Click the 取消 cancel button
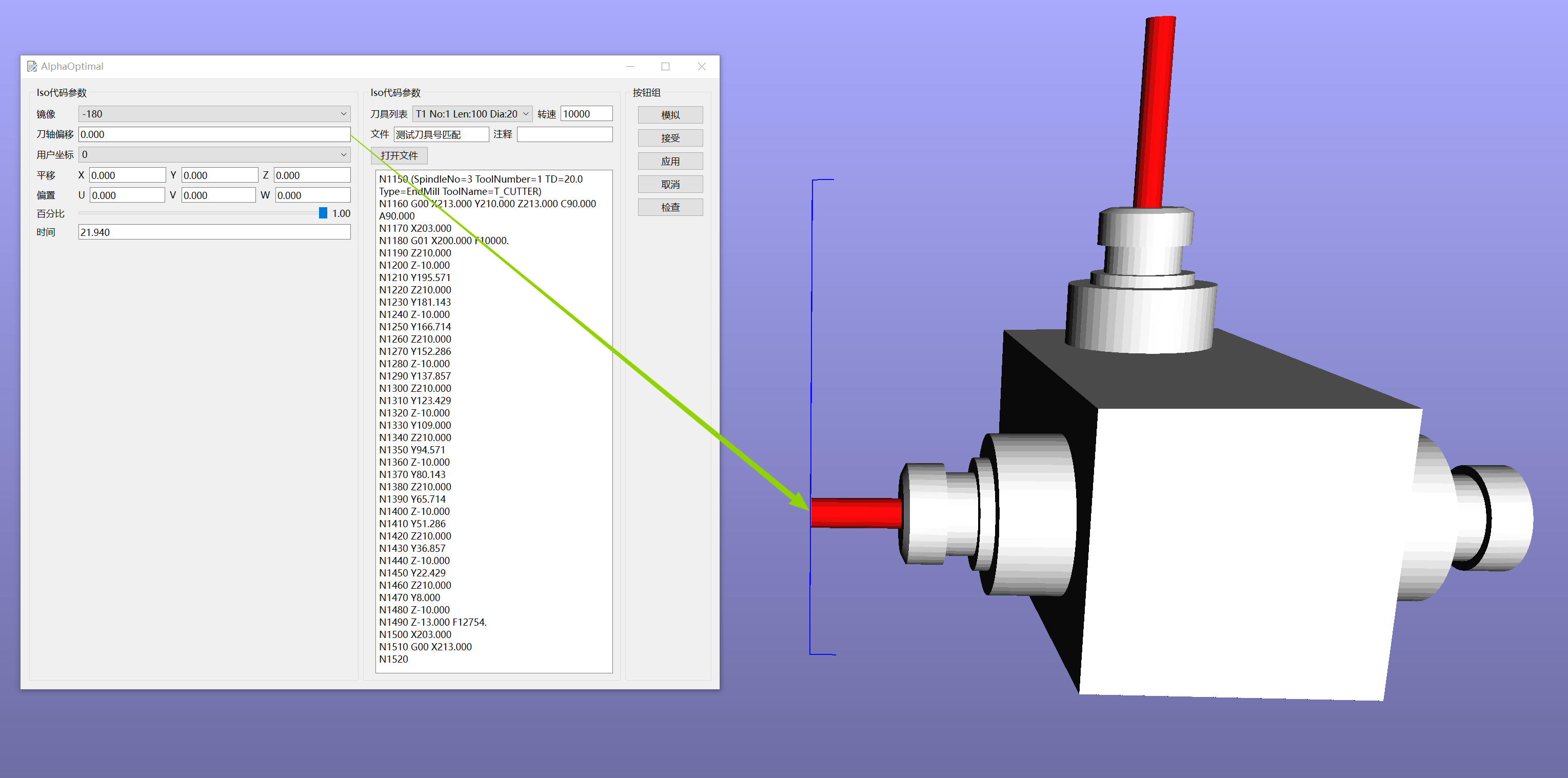The width and height of the screenshot is (1568, 778). pos(669,185)
